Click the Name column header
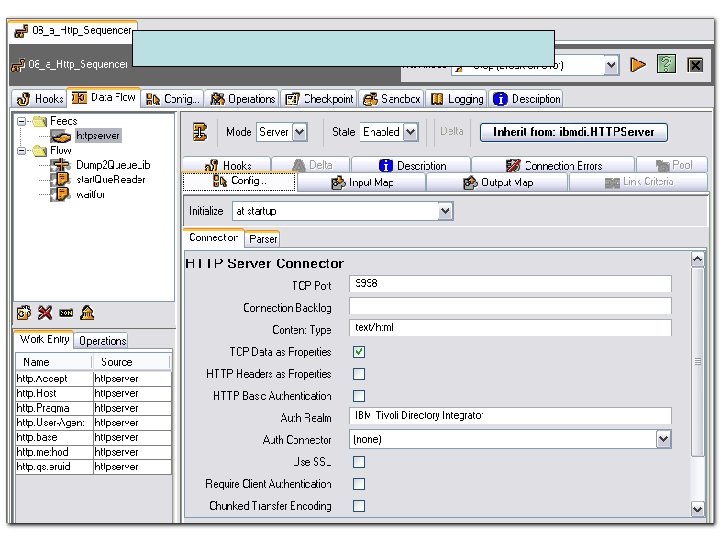This screenshot has height=540, width=720. pyautogui.click(x=54, y=362)
